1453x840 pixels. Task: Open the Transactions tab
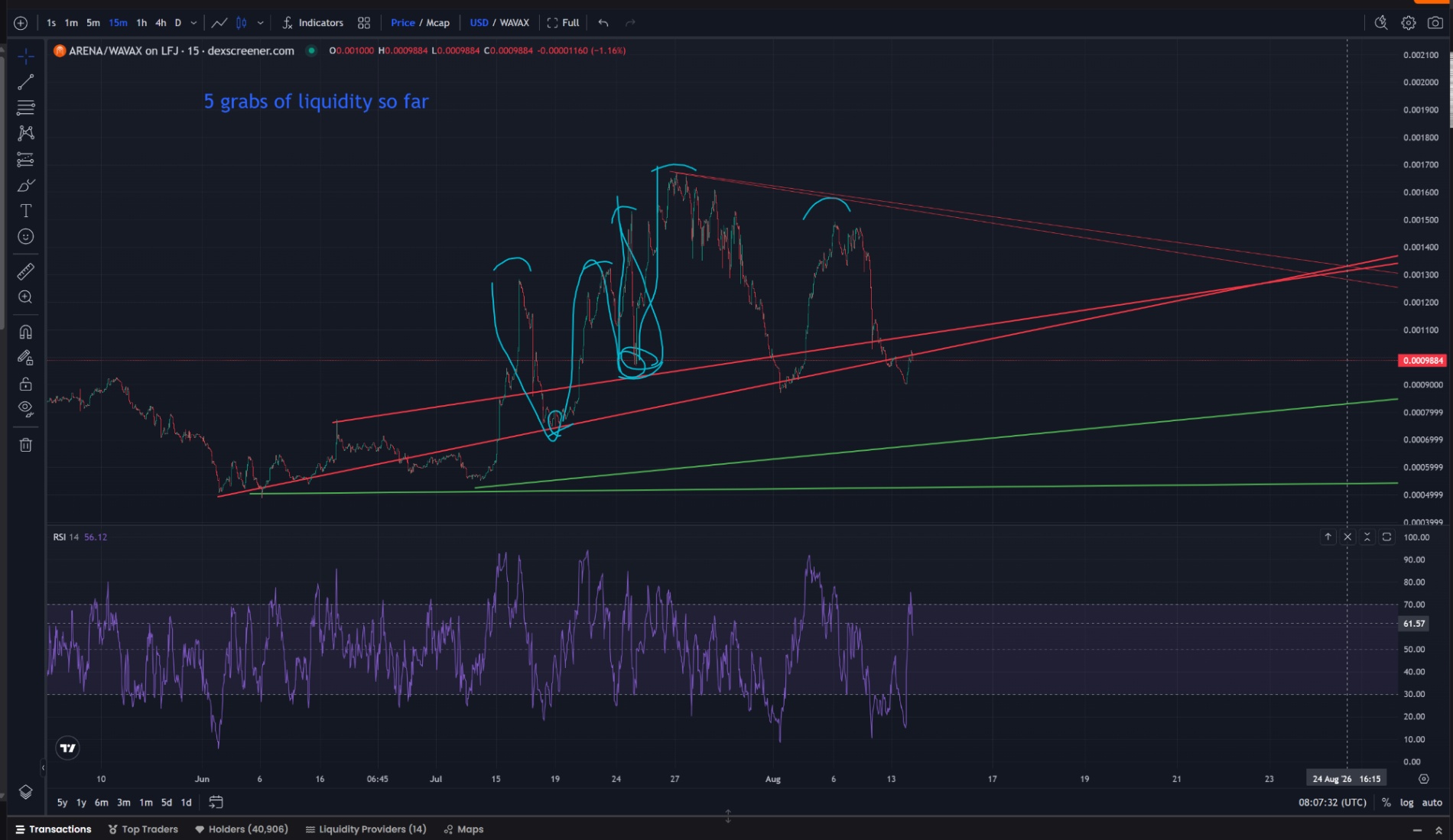click(x=54, y=829)
